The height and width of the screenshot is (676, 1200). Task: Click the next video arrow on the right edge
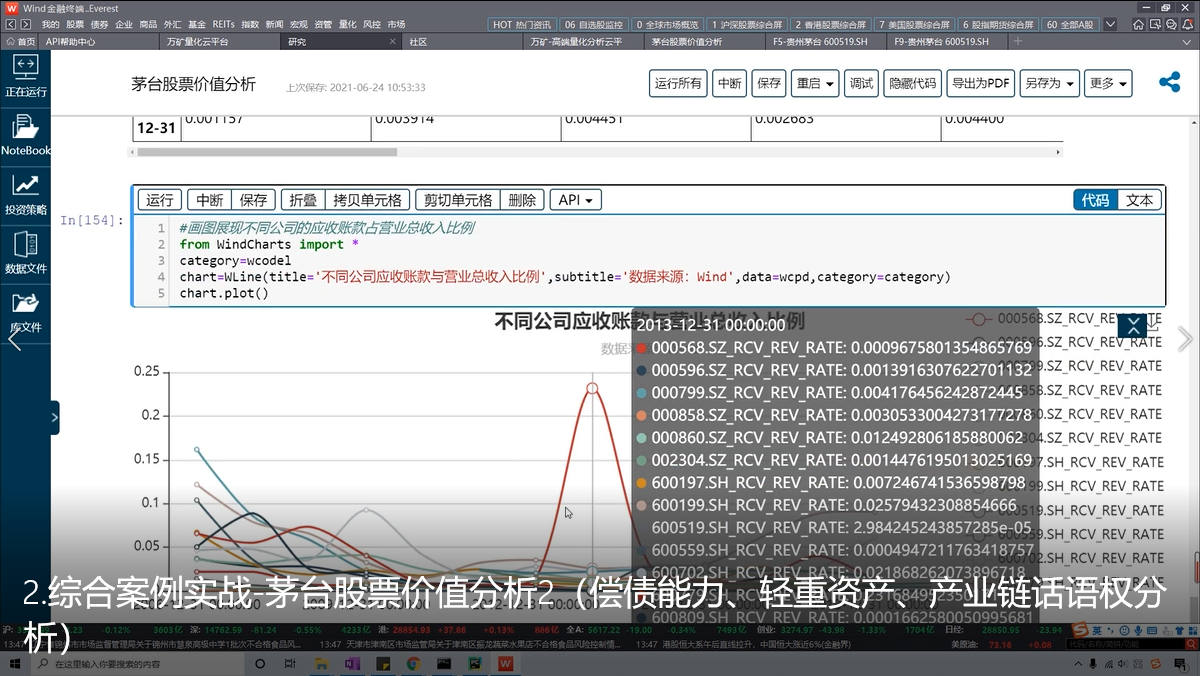point(1186,339)
